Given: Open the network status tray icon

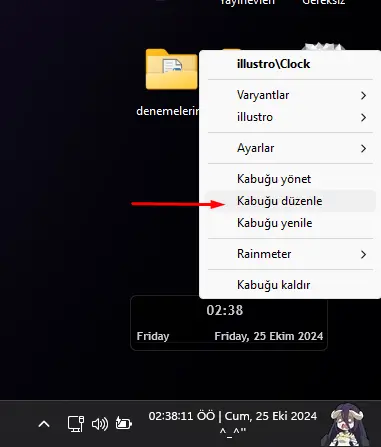Looking at the screenshot, I should [x=76, y=424].
